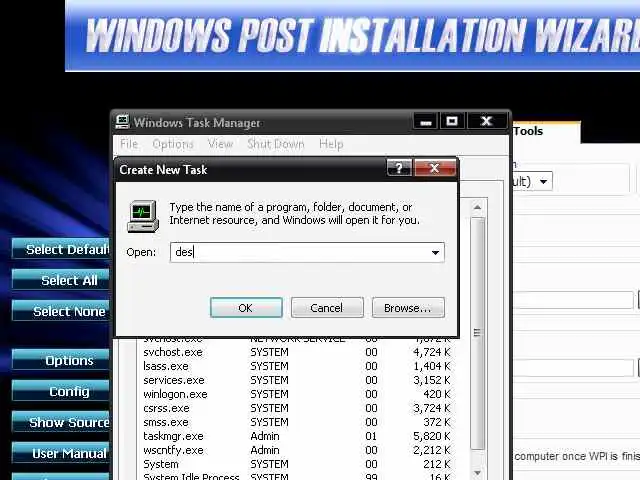Open Config in the WPI sidebar
The image size is (640, 480).
click(x=61, y=391)
